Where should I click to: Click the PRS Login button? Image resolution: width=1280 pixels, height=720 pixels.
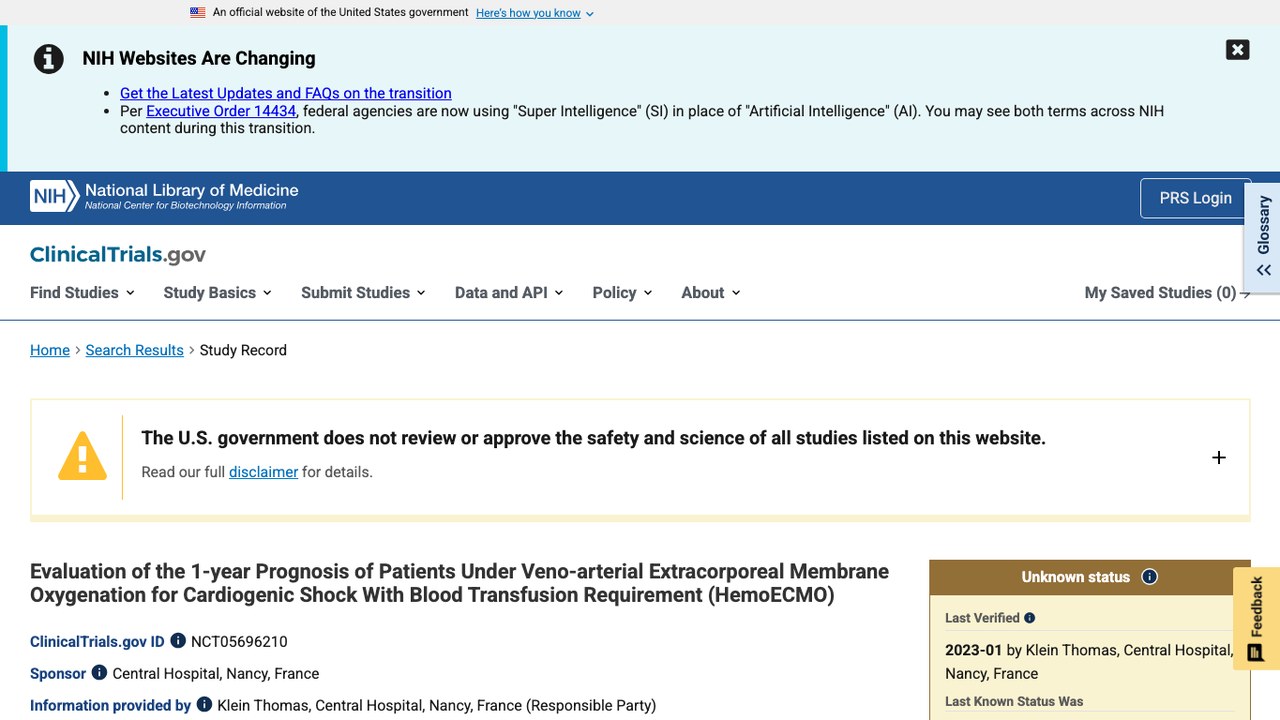click(1195, 198)
